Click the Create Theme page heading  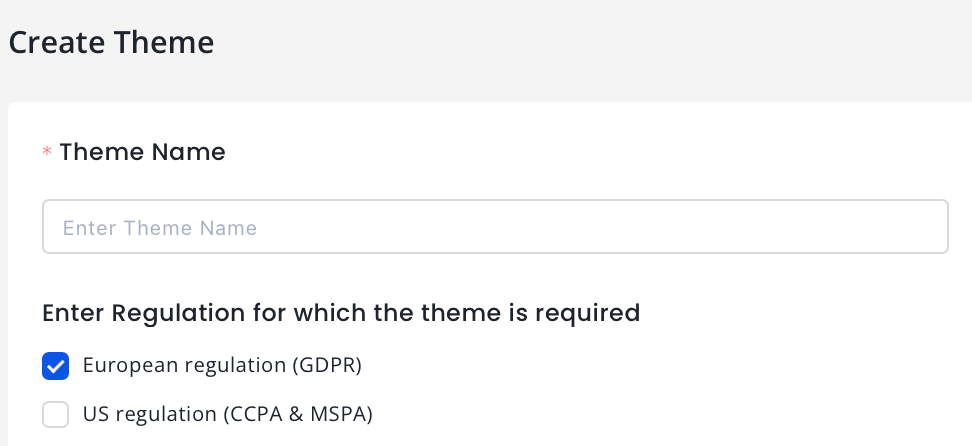tap(111, 43)
